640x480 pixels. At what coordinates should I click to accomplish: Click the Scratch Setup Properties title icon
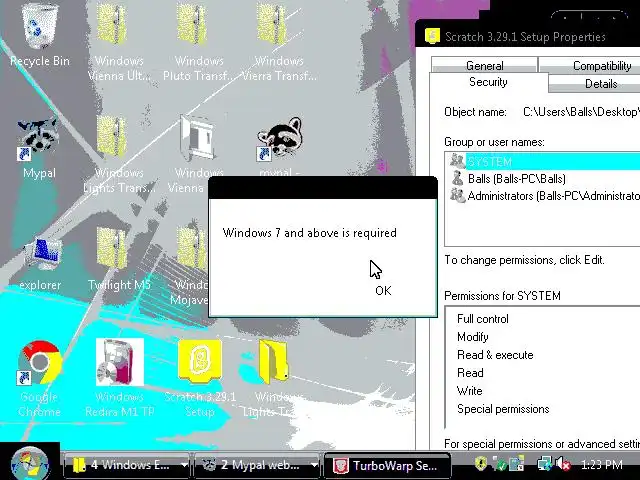[432, 36]
